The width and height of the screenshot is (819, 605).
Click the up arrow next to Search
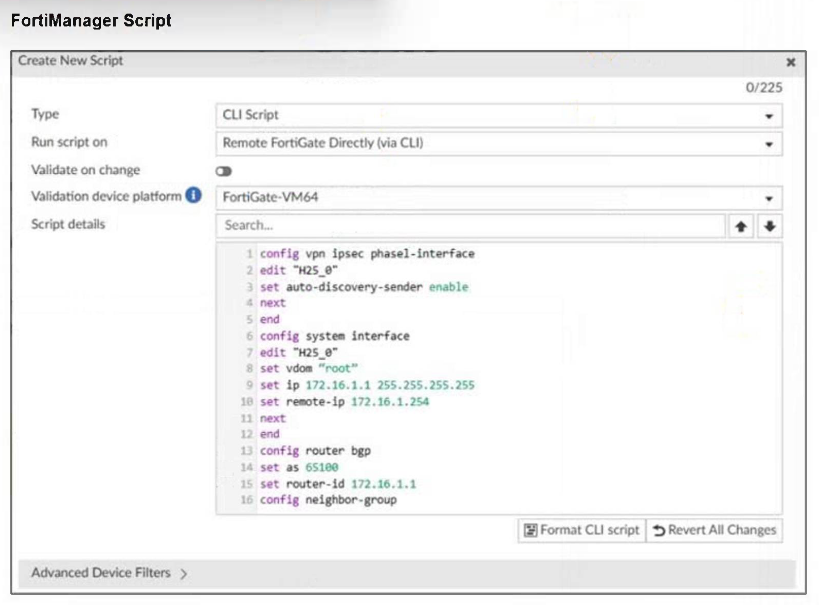(x=741, y=226)
